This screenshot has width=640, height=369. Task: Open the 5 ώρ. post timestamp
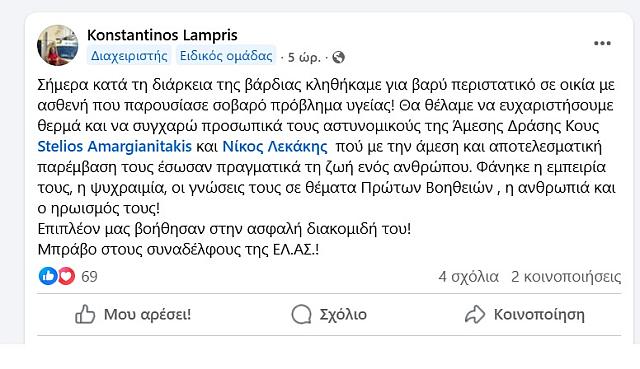[304, 58]
